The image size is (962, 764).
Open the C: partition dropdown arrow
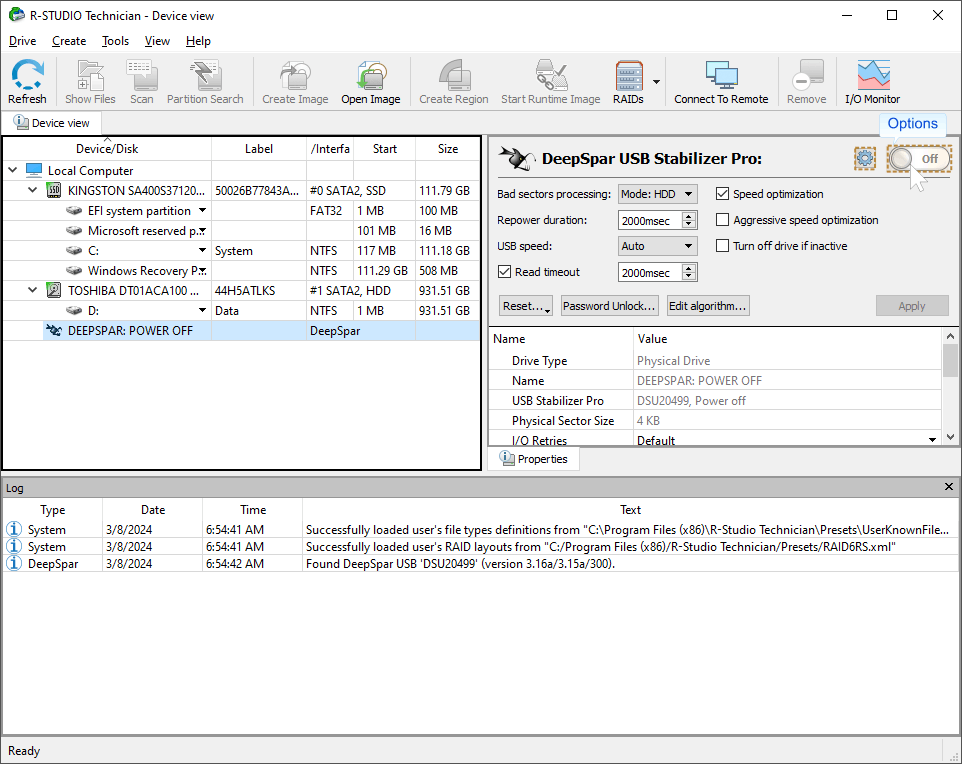[x=202, y=250]
